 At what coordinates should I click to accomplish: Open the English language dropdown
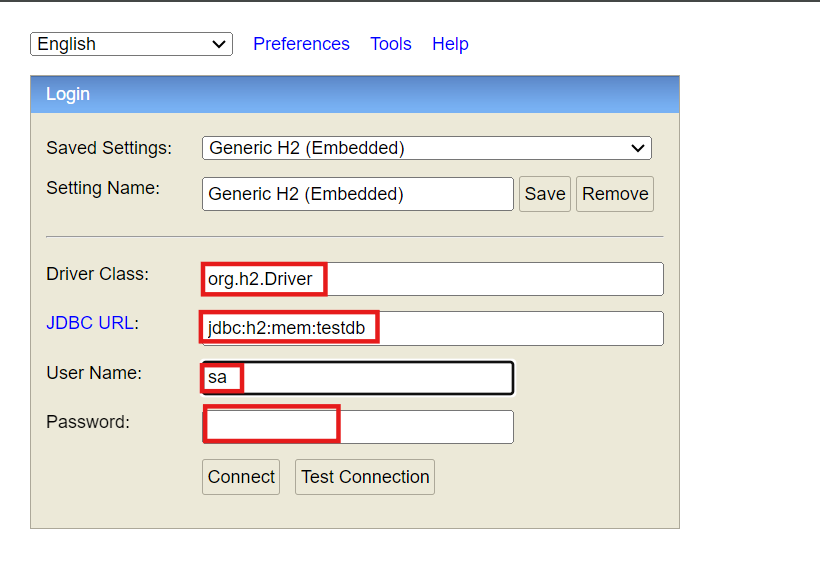point(131,44)
